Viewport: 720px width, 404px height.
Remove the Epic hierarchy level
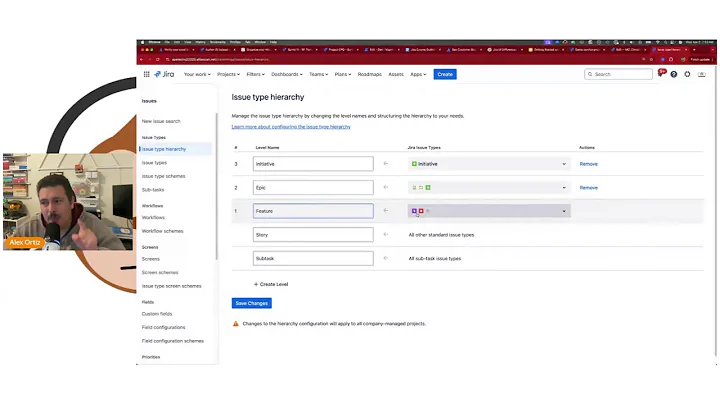[589, 187]
